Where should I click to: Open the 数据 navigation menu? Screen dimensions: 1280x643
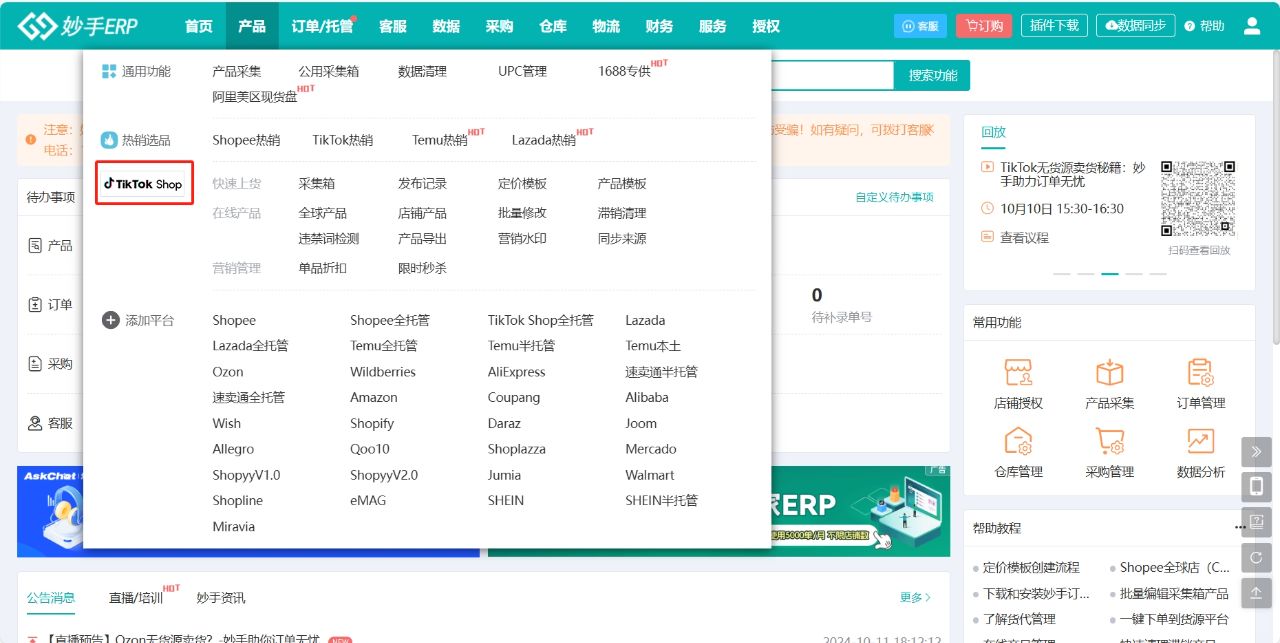[446, 26]
